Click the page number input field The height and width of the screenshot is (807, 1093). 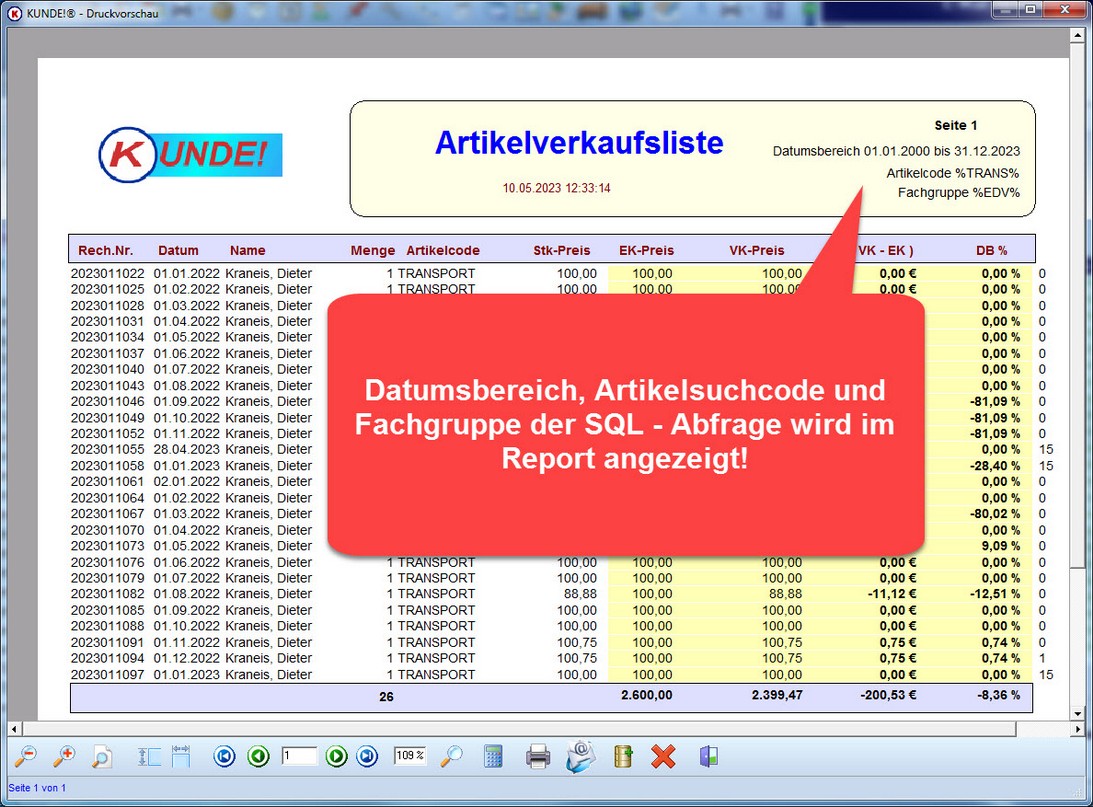298,756
